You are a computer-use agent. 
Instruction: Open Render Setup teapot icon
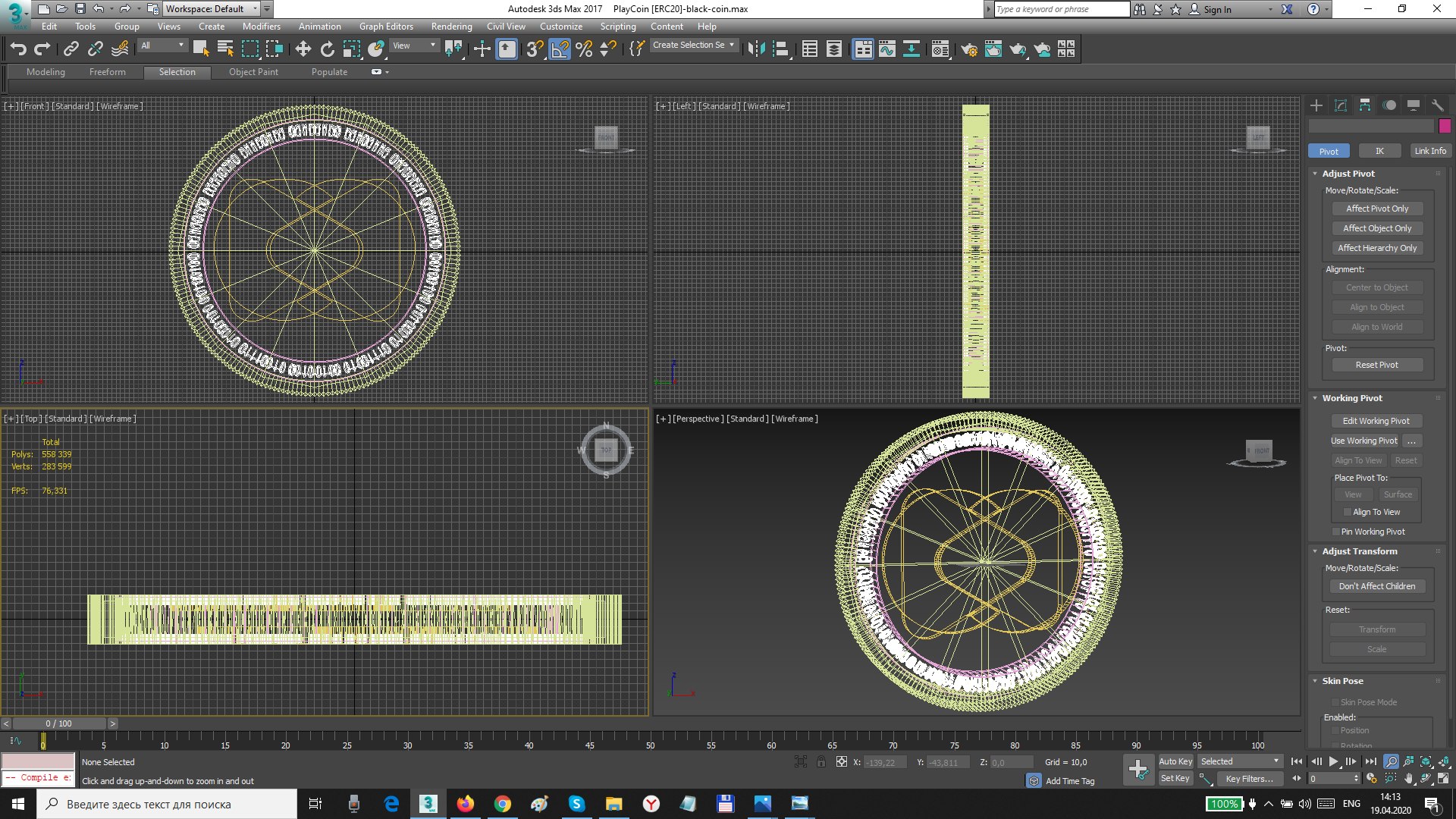969,49
